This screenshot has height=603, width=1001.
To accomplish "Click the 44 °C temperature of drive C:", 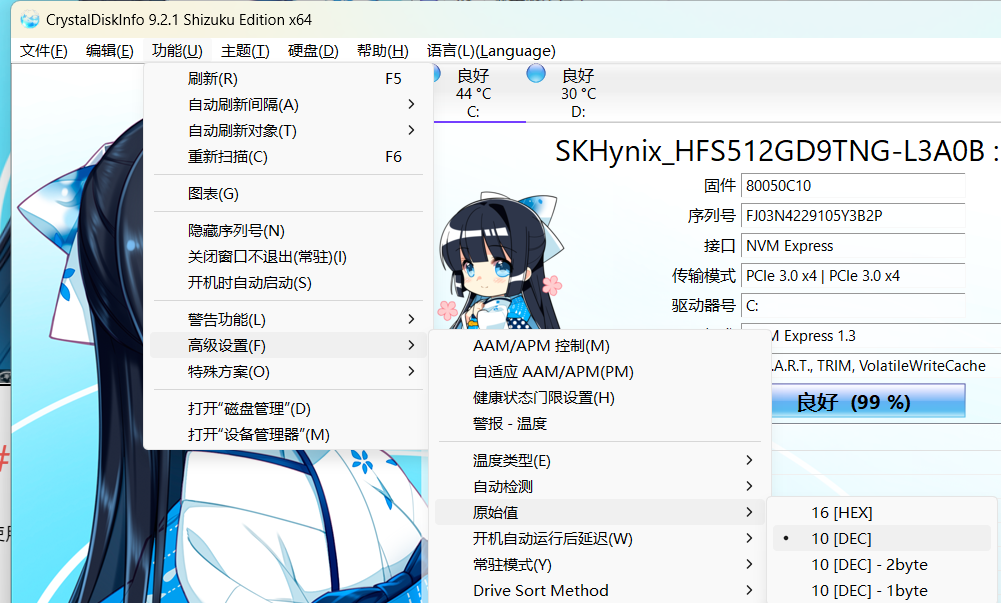I will click(473, 94).
